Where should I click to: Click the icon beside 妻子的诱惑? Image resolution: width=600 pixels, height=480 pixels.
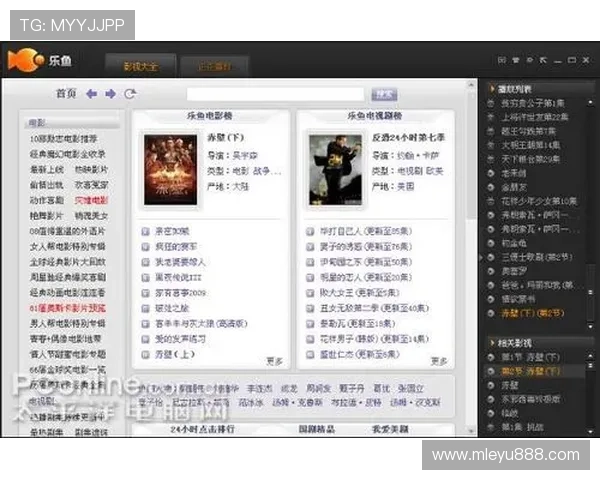click(310, 247)
